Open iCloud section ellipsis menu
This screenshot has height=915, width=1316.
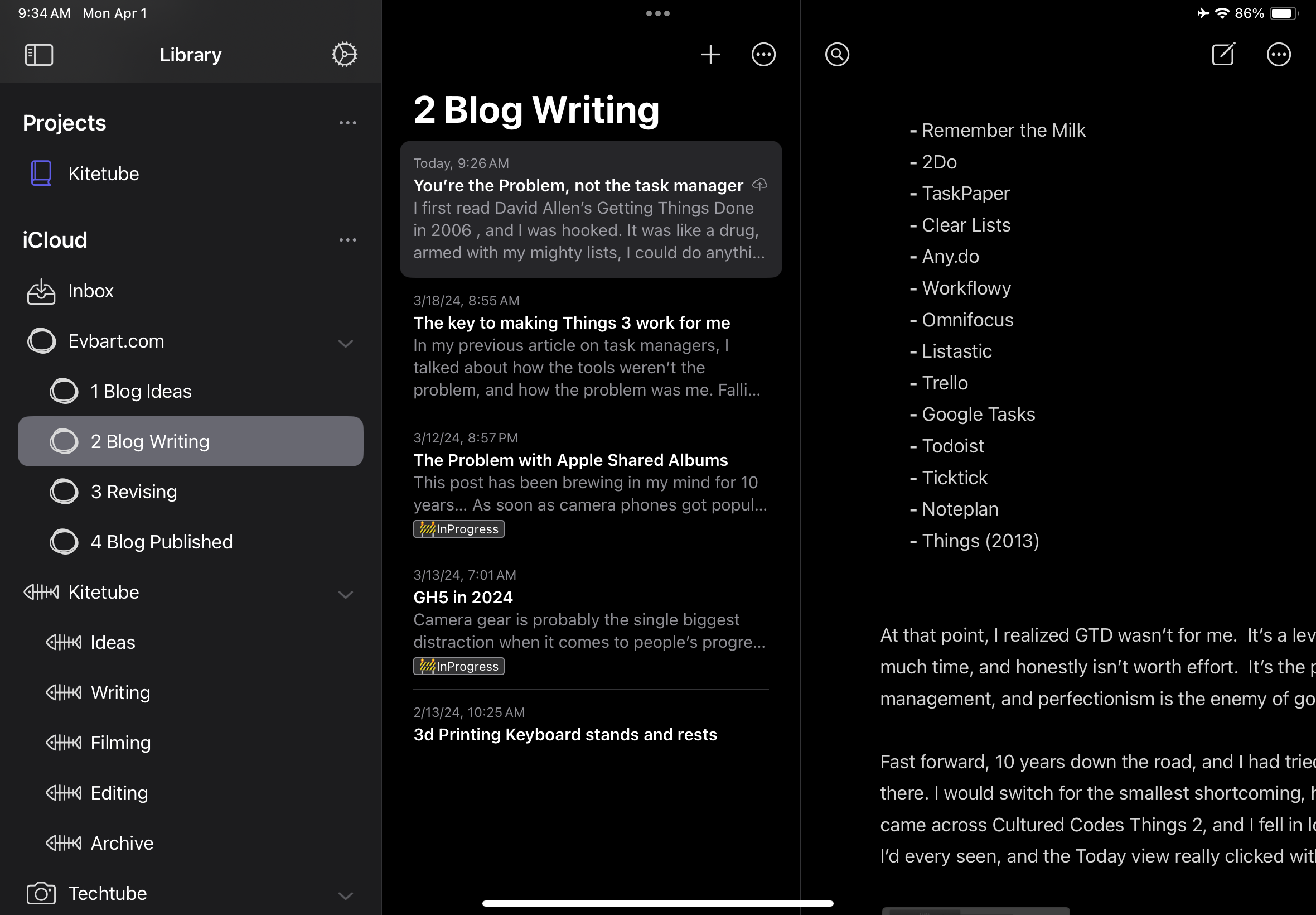click(347, 240)
